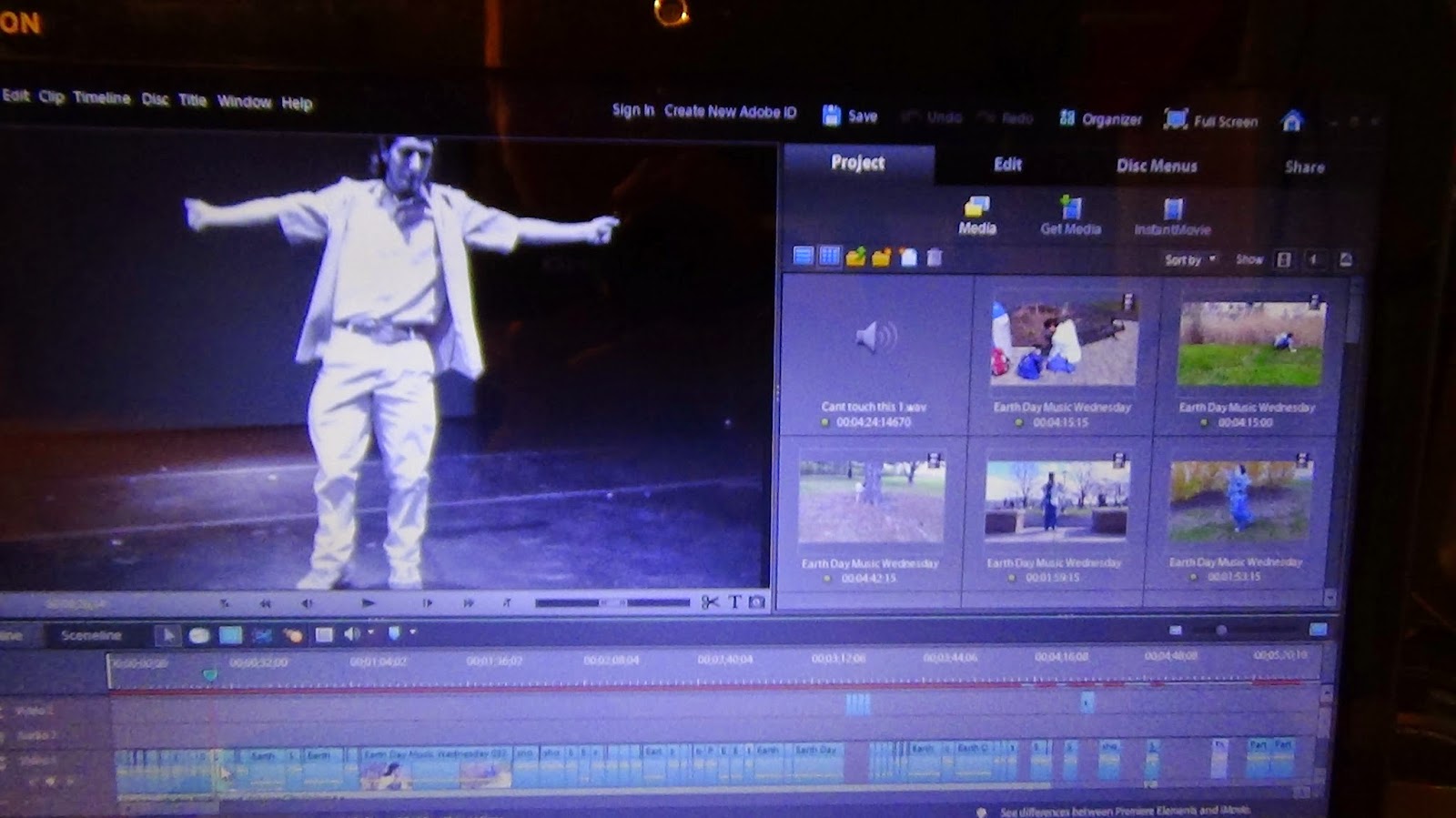Click the Sign In link
The image size is (1456, 818).
pyautogui.click(x=632, y=110)
